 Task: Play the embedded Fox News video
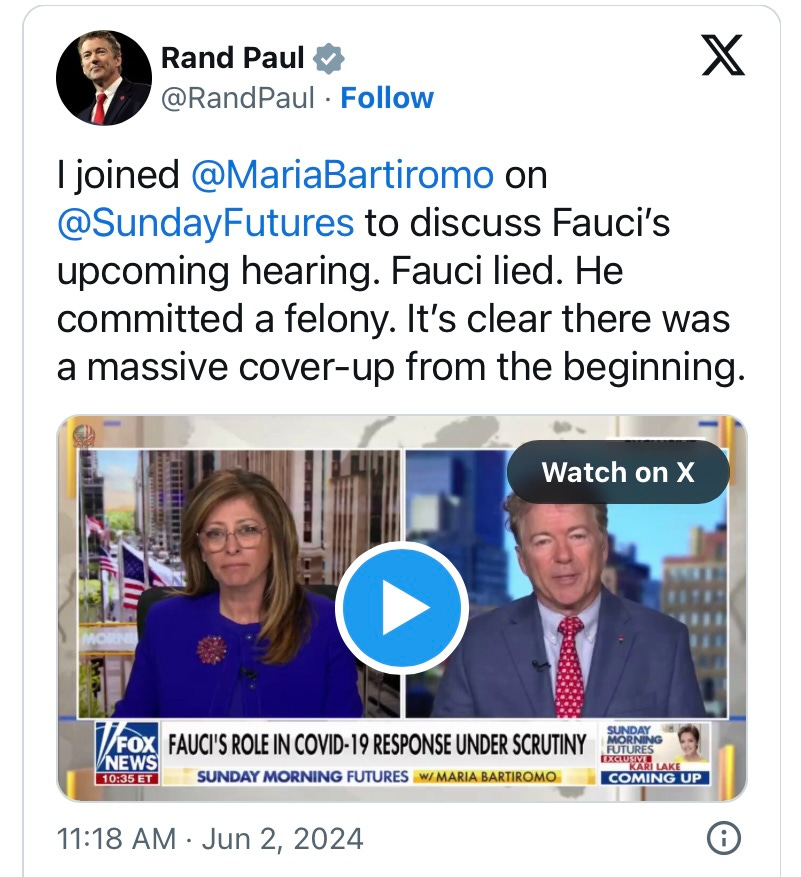tap(402, 607)
